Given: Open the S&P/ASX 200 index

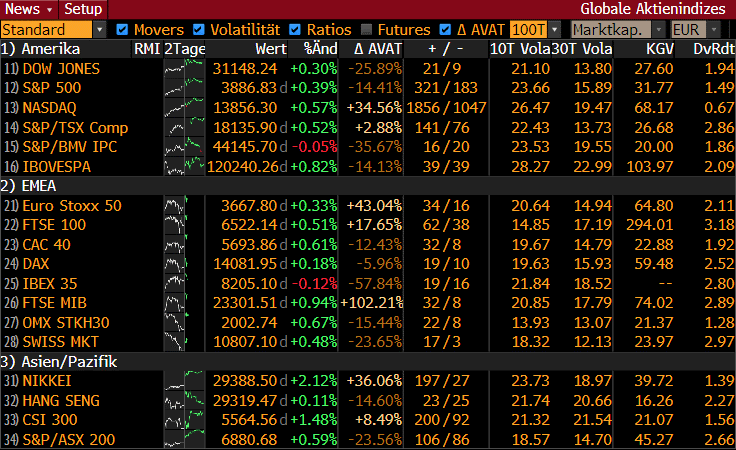Looking at the screenshot, I should pos(69,439).
